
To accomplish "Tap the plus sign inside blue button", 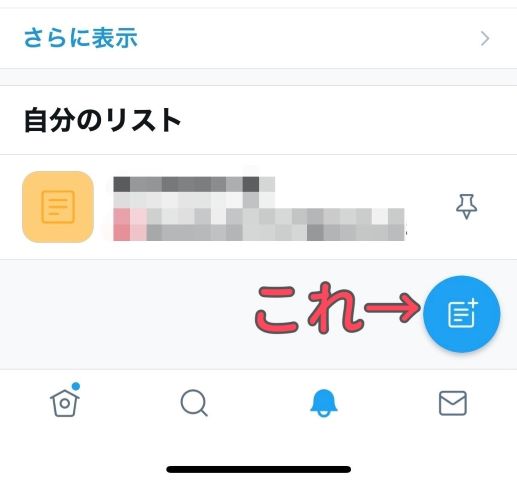I will tap(473, 304).
